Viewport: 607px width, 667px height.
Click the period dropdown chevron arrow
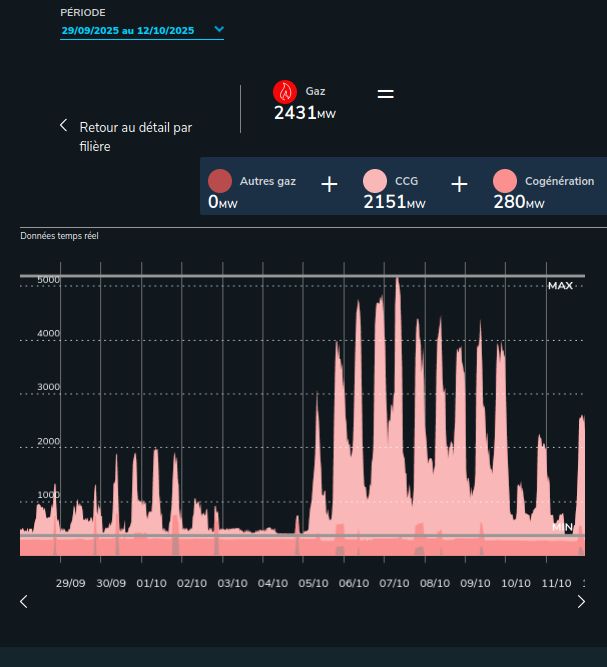point(219,29)
